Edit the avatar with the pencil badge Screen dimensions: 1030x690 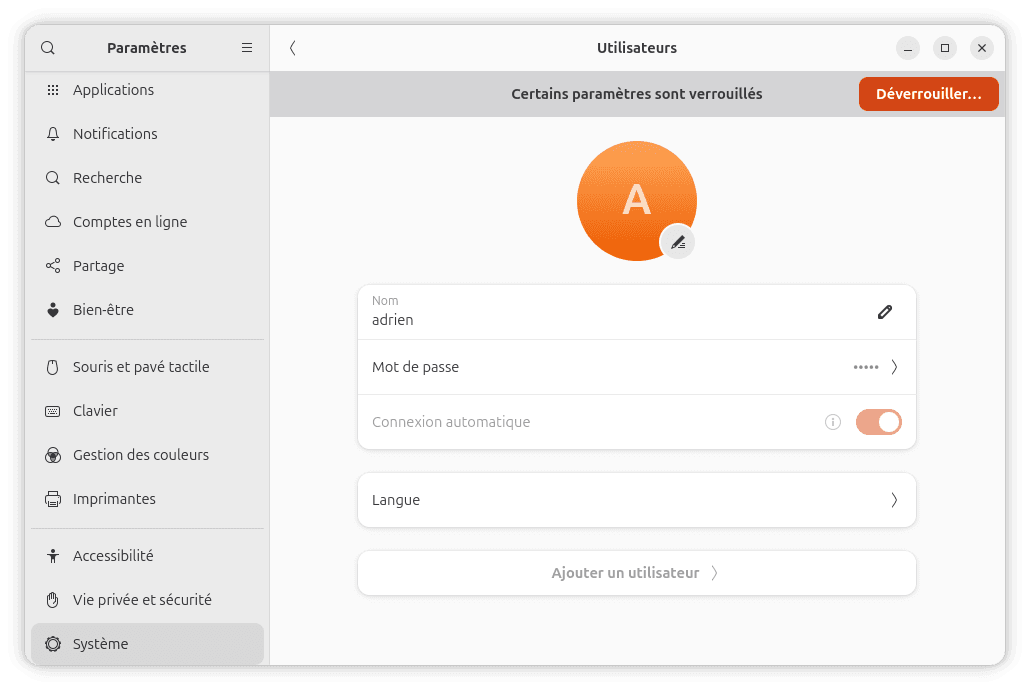[x=678, y=242]
